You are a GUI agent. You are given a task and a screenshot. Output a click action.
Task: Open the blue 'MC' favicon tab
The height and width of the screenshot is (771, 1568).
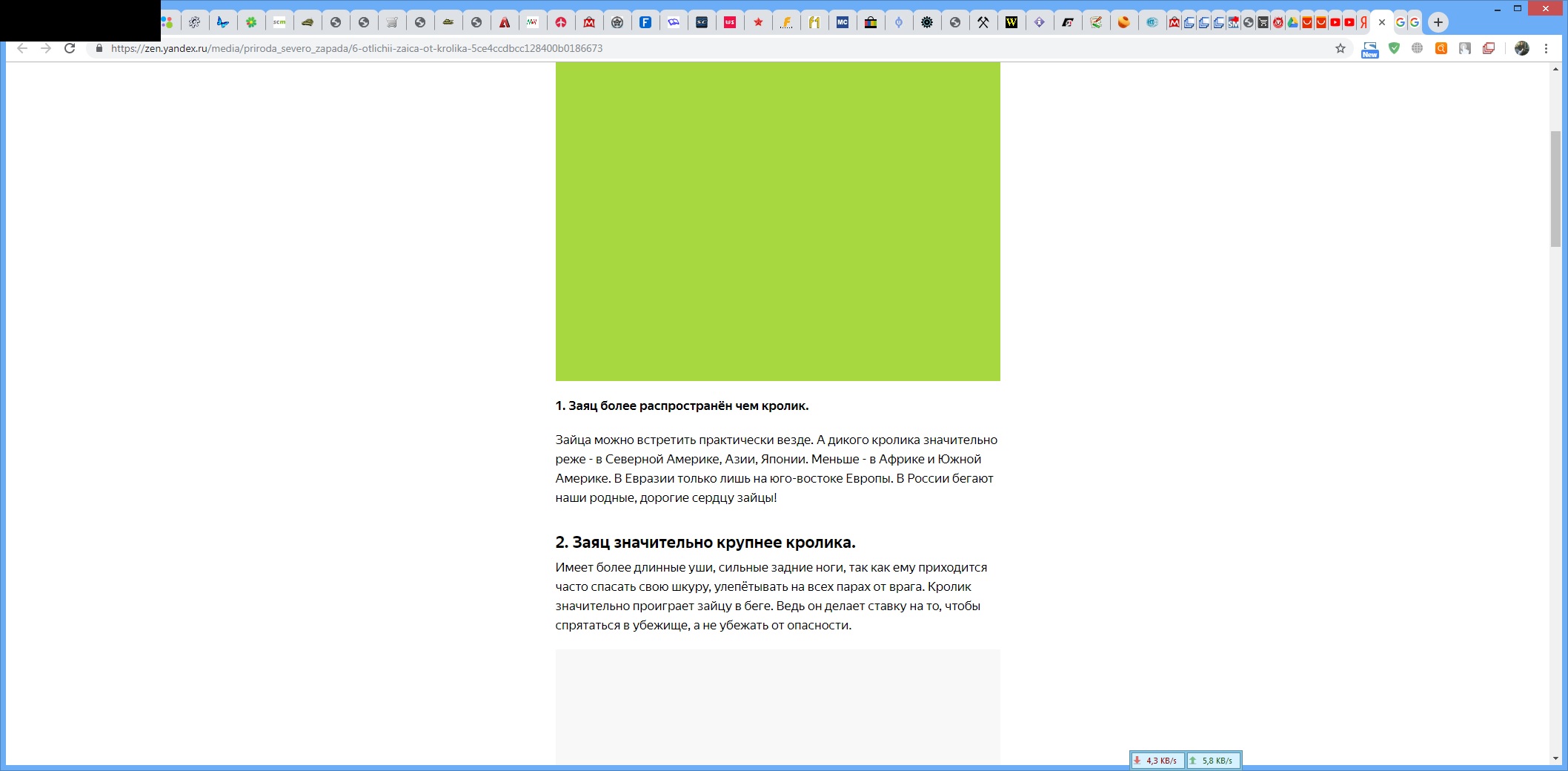843,22
